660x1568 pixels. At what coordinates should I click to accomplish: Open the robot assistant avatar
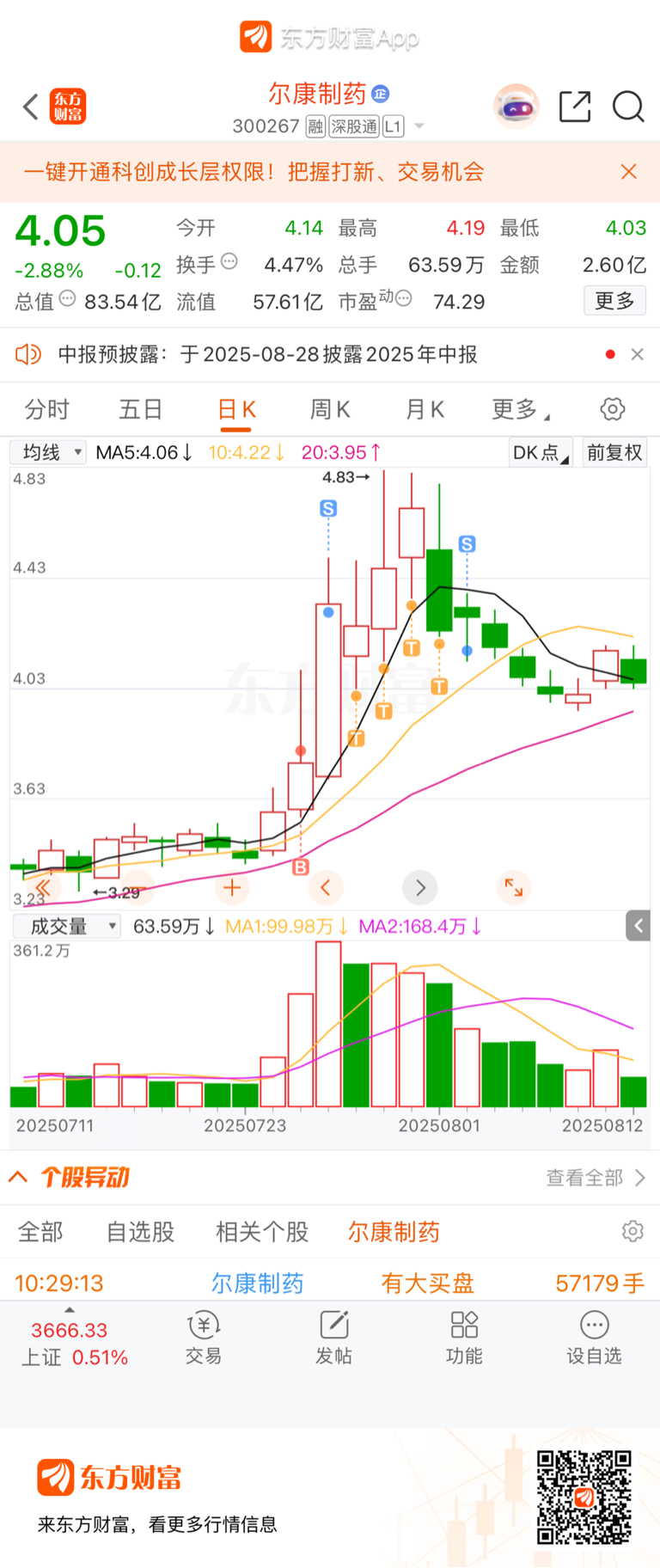pyautogui.click(x=516, y=107)
